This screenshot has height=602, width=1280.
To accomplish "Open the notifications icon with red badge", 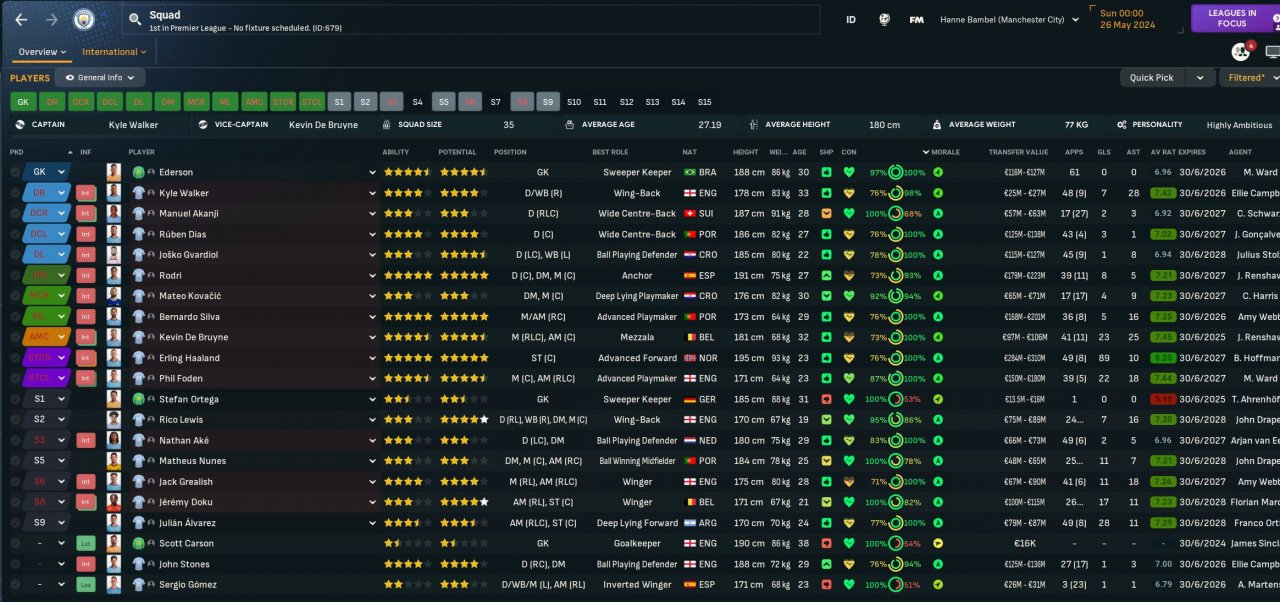I will pos(1242,51).
